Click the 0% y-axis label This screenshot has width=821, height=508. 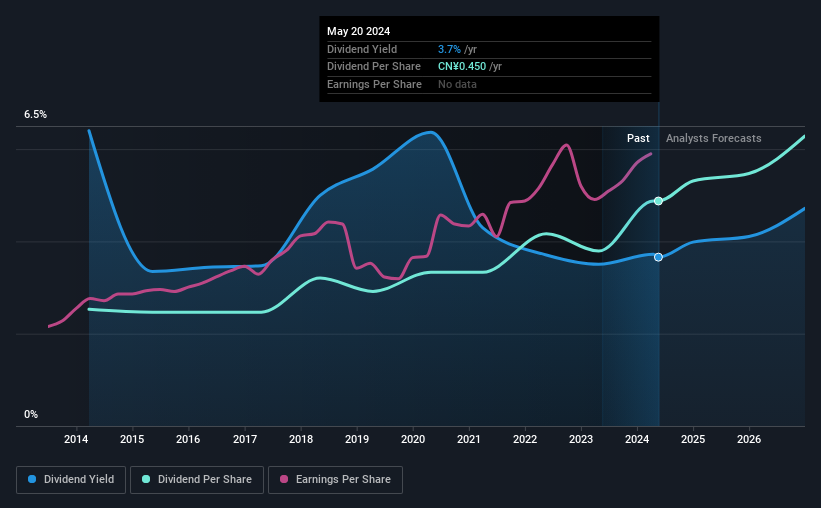click(31, 414)
